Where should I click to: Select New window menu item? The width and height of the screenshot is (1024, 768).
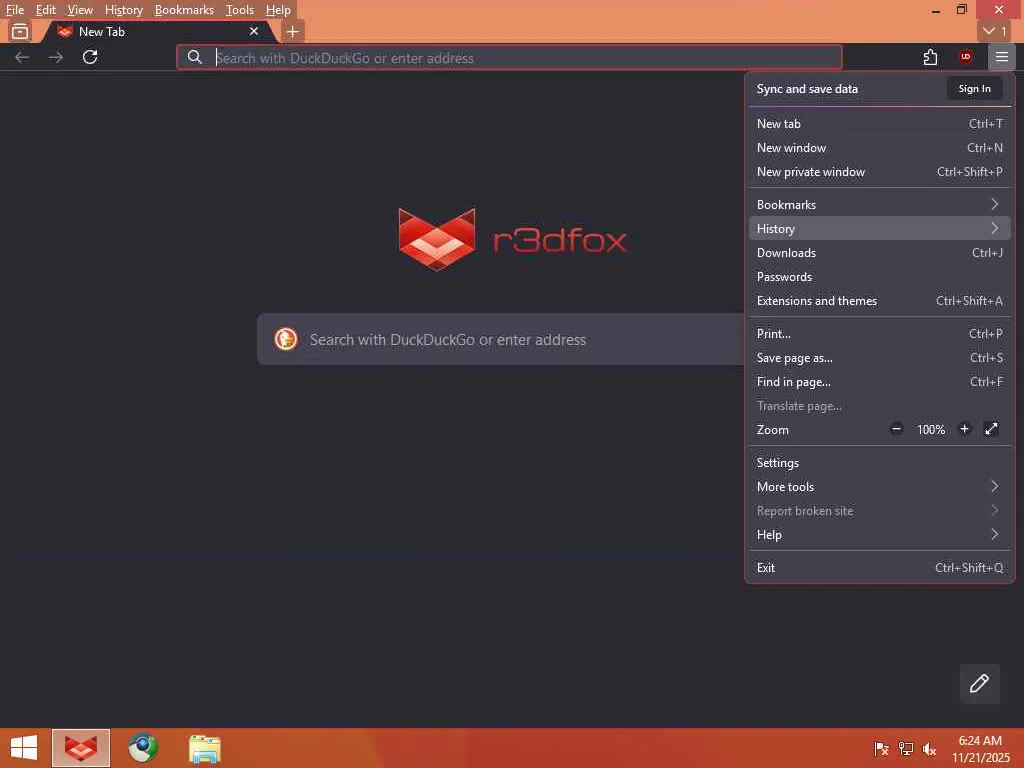[x=879, y=148]
